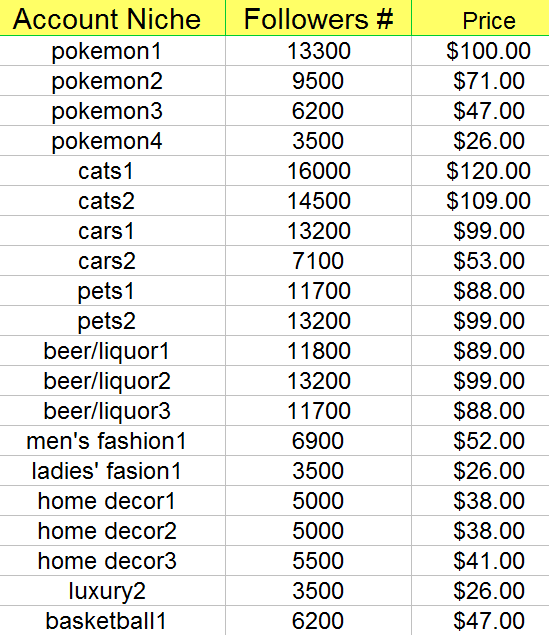Select the cats1 niche cell
This screenshot has height=635, width=549.
(112, 171)
